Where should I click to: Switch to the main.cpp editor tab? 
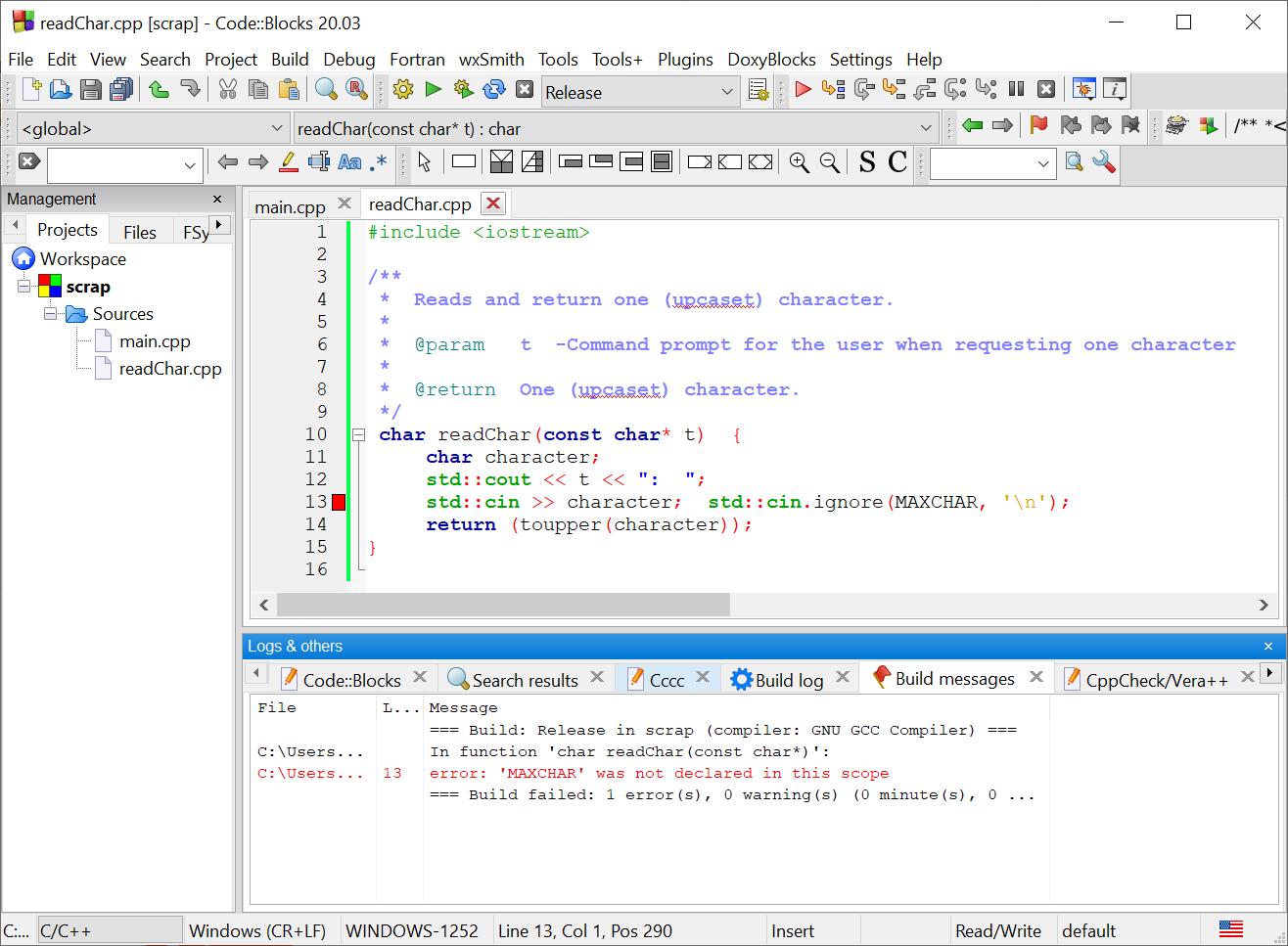coord(290,205)
